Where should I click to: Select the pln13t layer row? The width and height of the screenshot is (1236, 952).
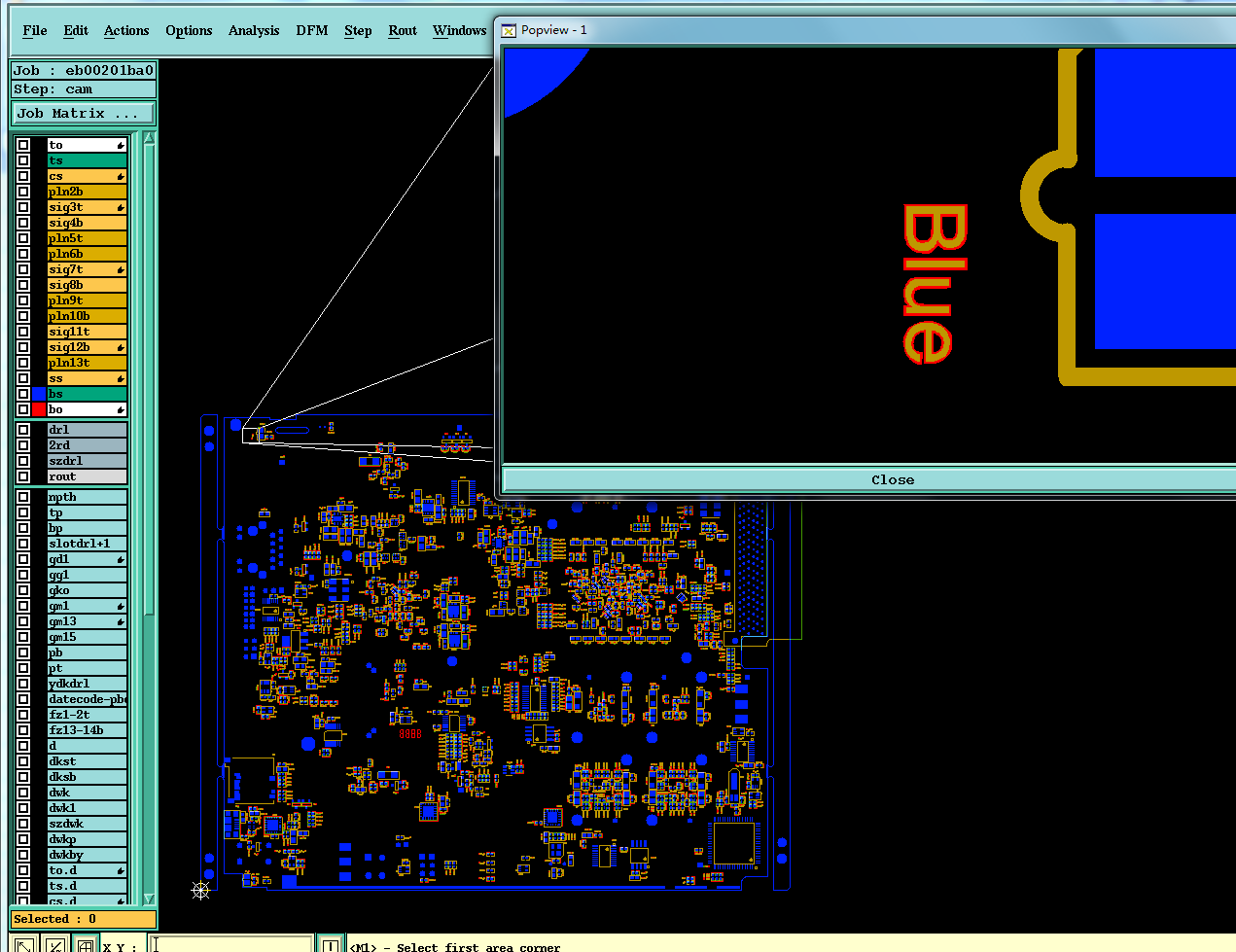coord(88,363)
